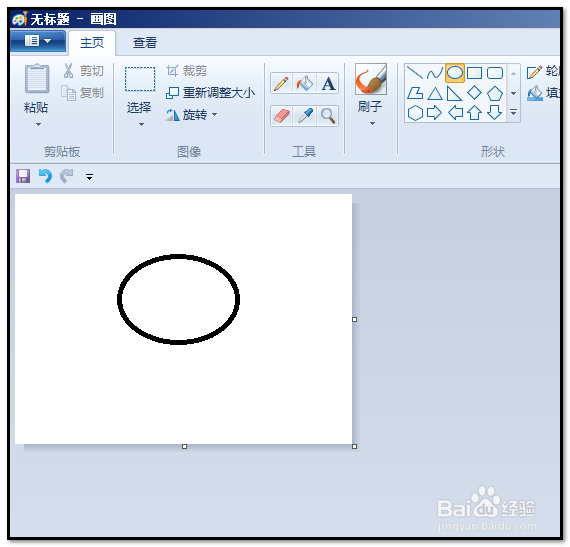The height and width of the screenshot is (547, 570).
Task: Click shapes gallery row-down arrow
Action: pos(513,93)
